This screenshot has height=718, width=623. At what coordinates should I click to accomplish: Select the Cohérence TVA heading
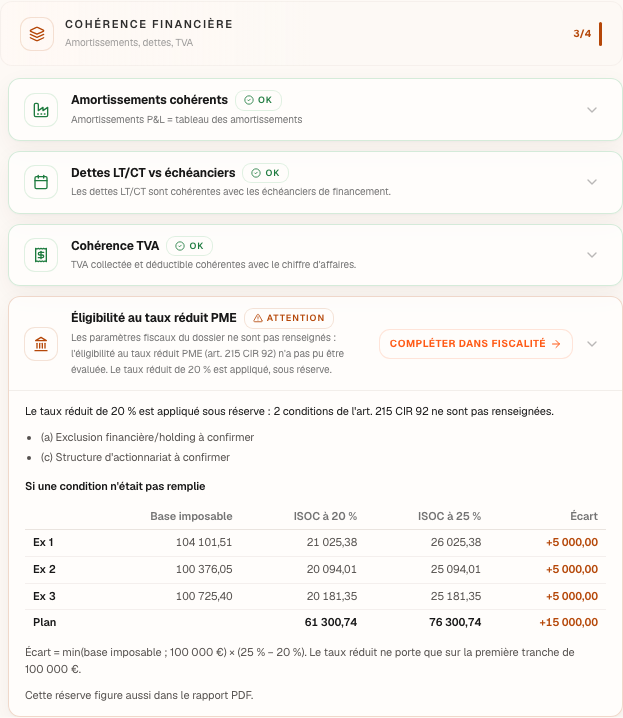click(x=115, y=245)
